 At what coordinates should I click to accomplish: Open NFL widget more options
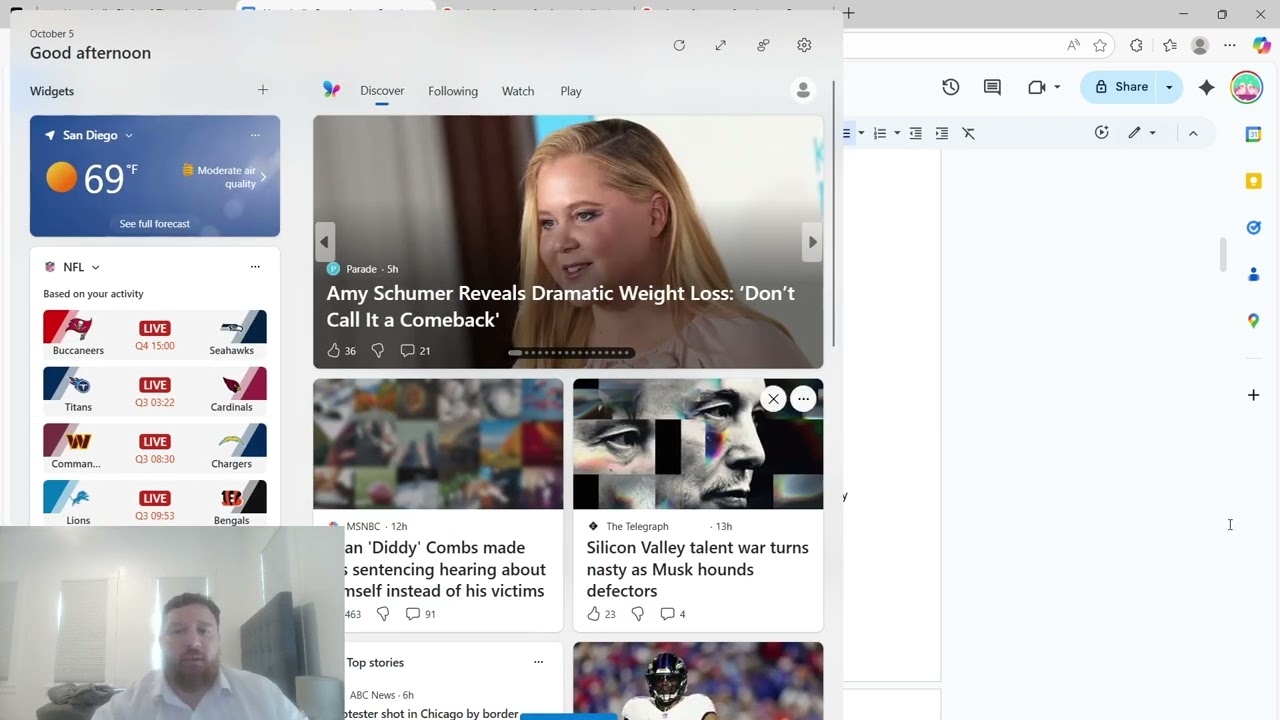[x=255, y=267]
